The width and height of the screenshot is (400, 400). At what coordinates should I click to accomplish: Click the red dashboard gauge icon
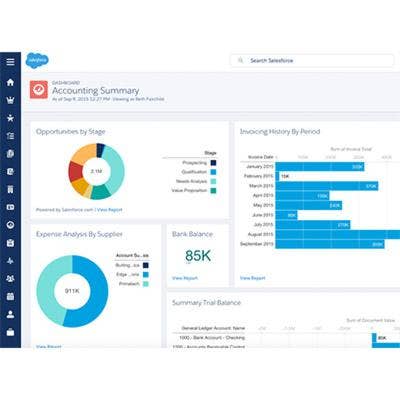39,90
